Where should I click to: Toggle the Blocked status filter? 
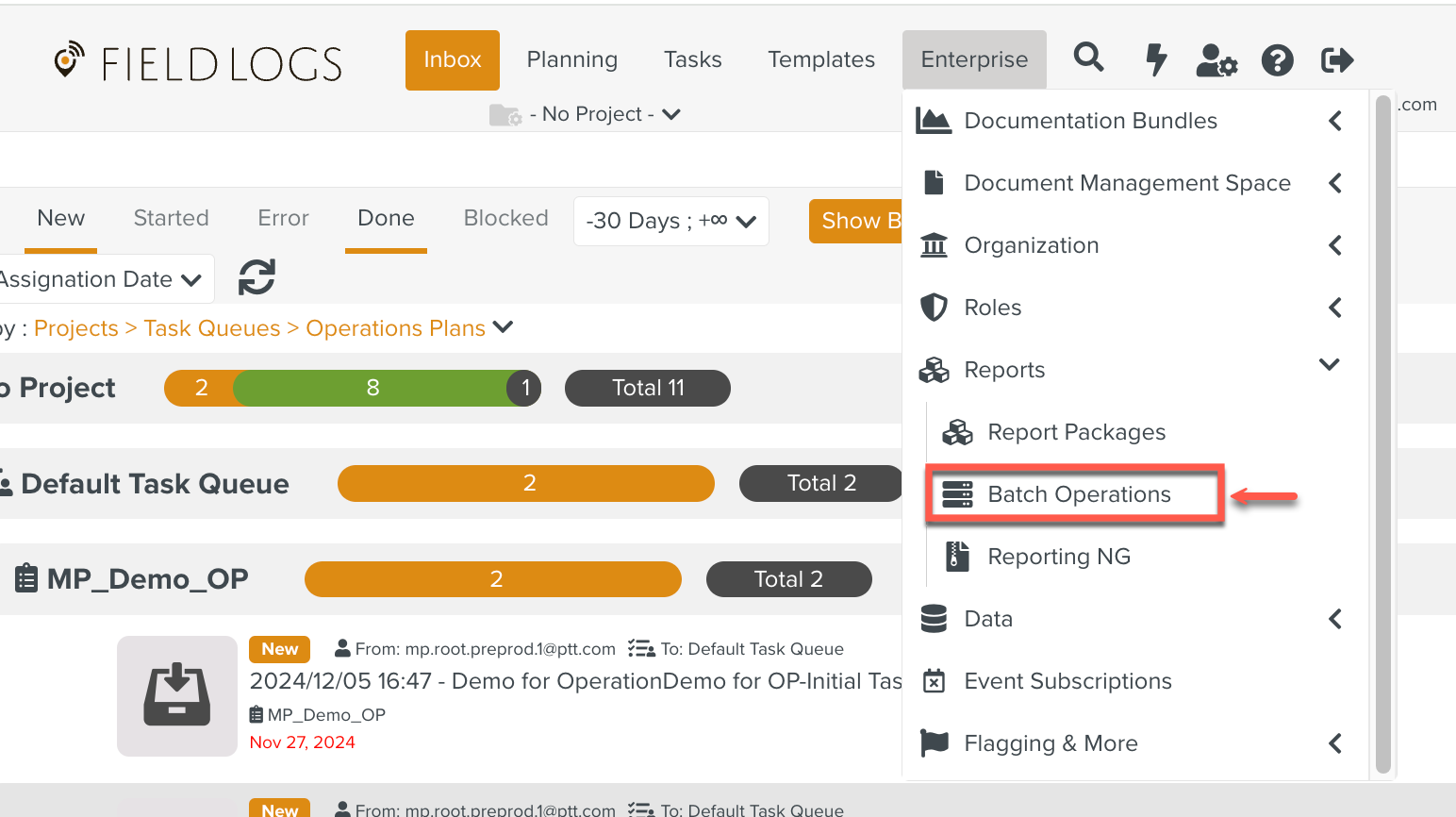tap(505, 219)
